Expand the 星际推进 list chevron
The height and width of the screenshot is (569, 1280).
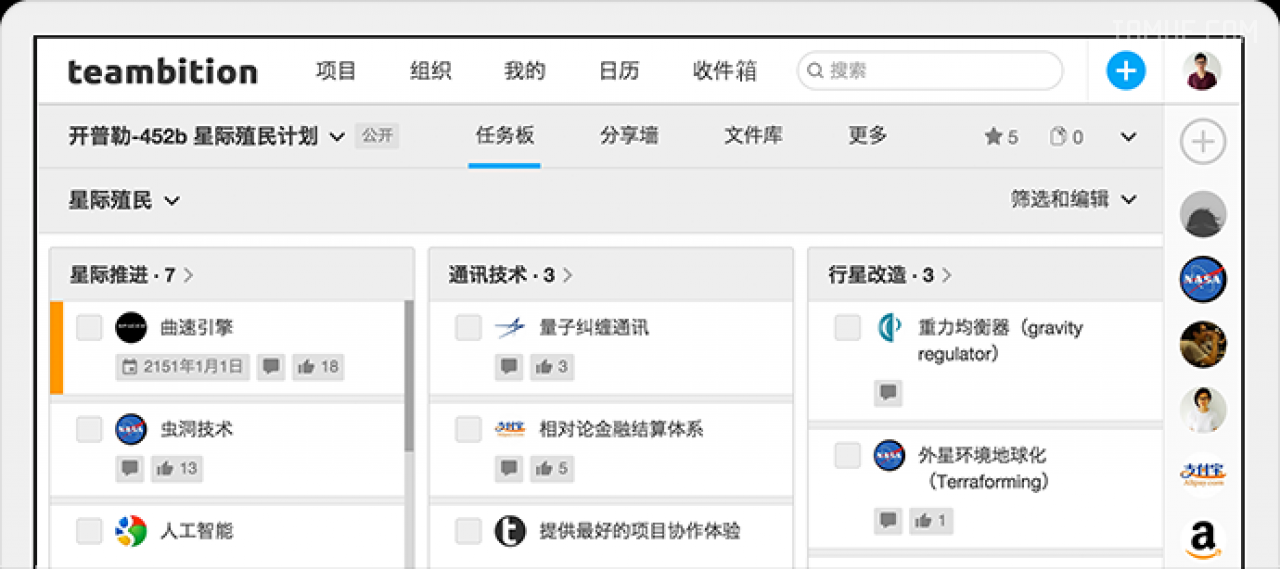click(x=189, y=275)
